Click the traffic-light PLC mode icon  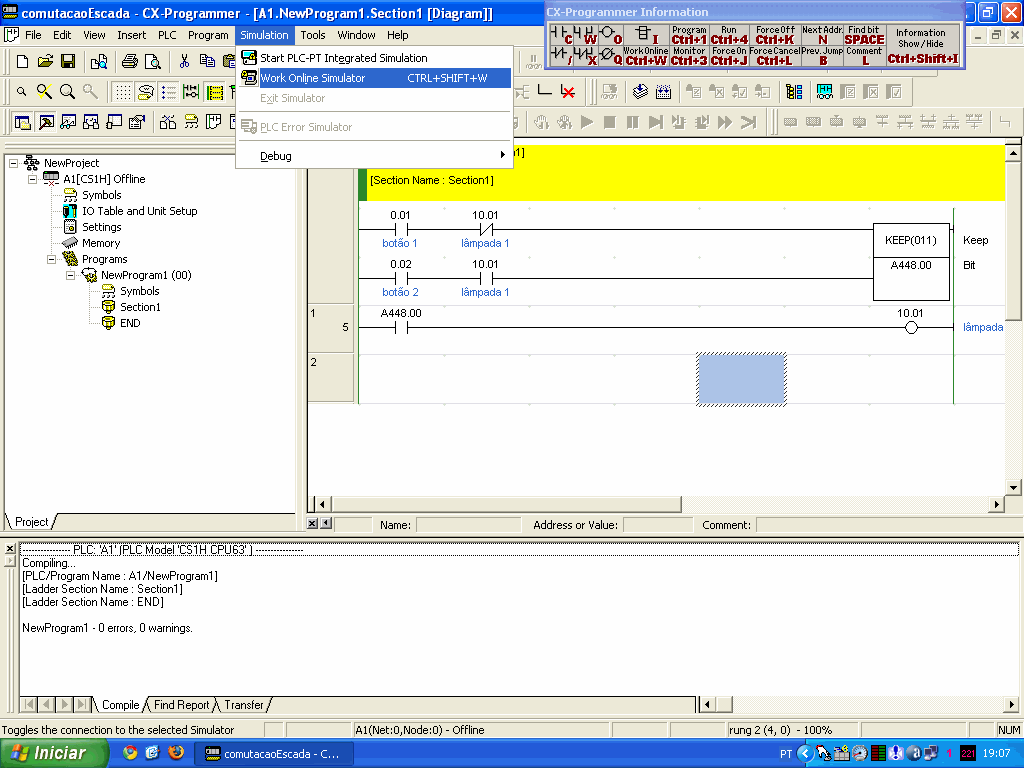click(x=794, y=92)
